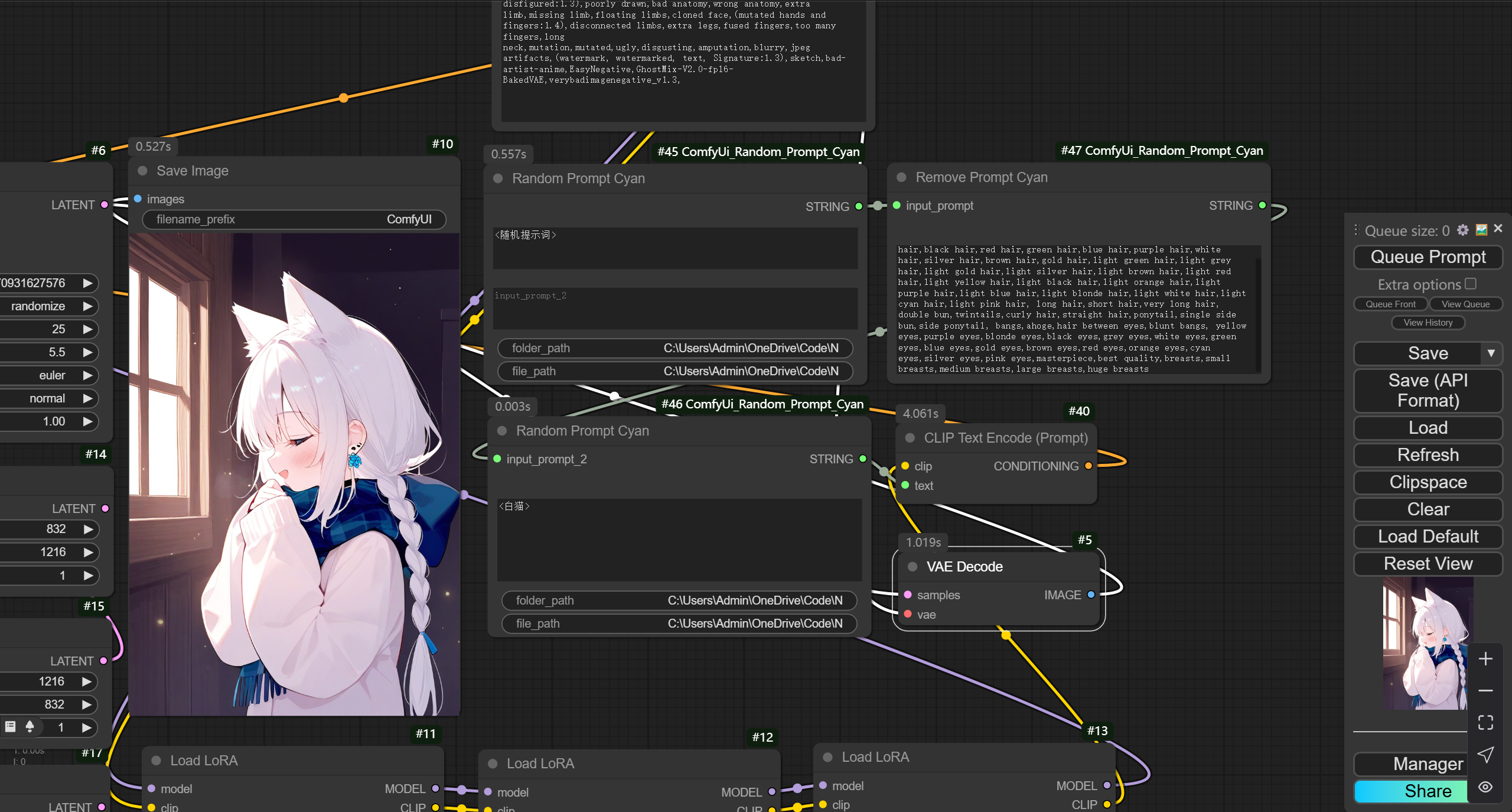
Task: Click the bell icon at bottom left
Action: pyautogui.click(x=30, y=726)
